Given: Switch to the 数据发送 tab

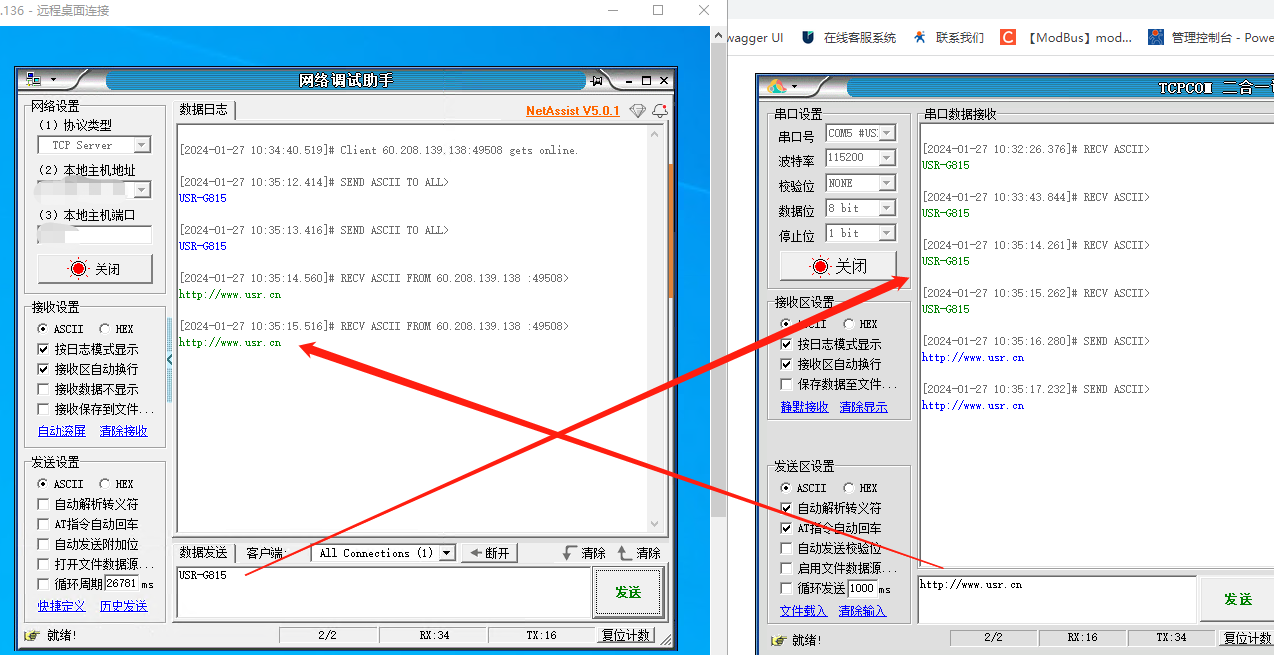Looking at the screenshot, I should [204, 553].
